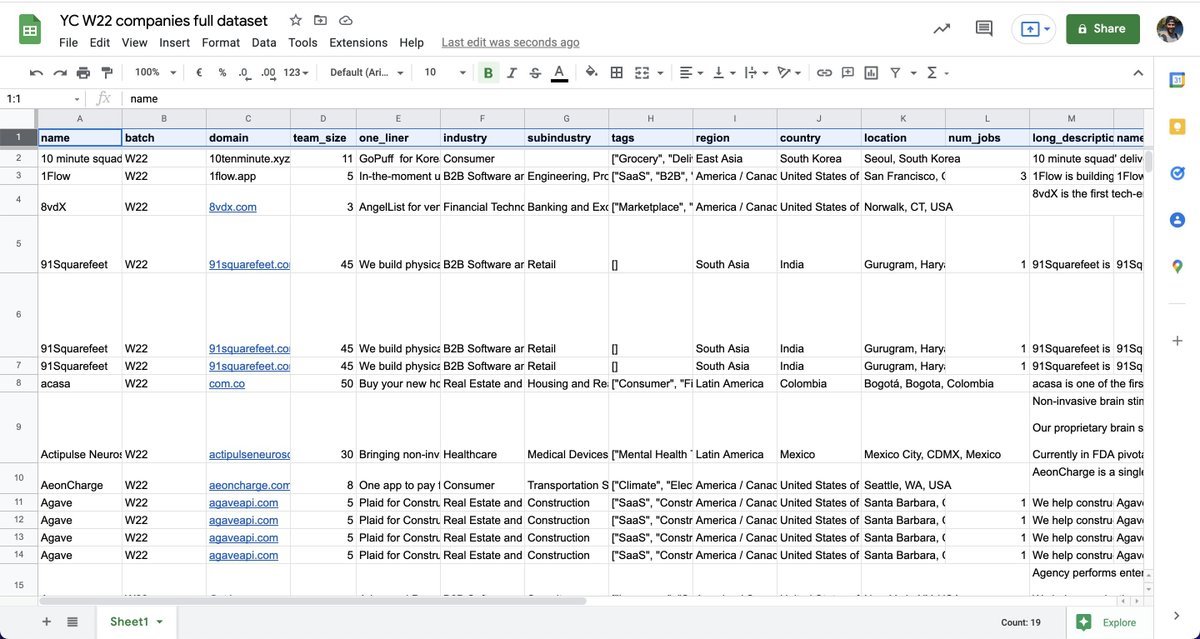Open the Edit menu

[100, 43]
